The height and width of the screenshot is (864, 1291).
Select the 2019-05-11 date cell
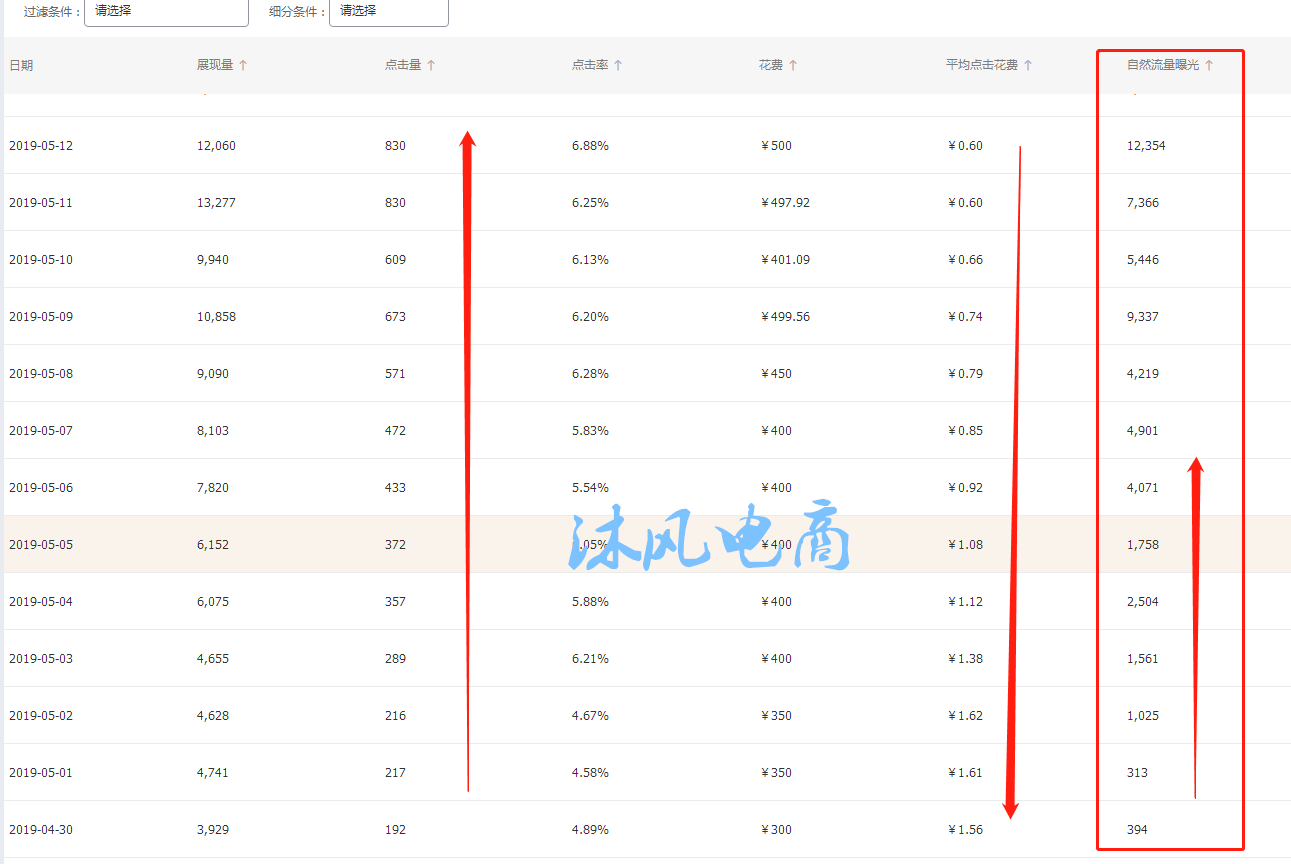coord(41,203)
